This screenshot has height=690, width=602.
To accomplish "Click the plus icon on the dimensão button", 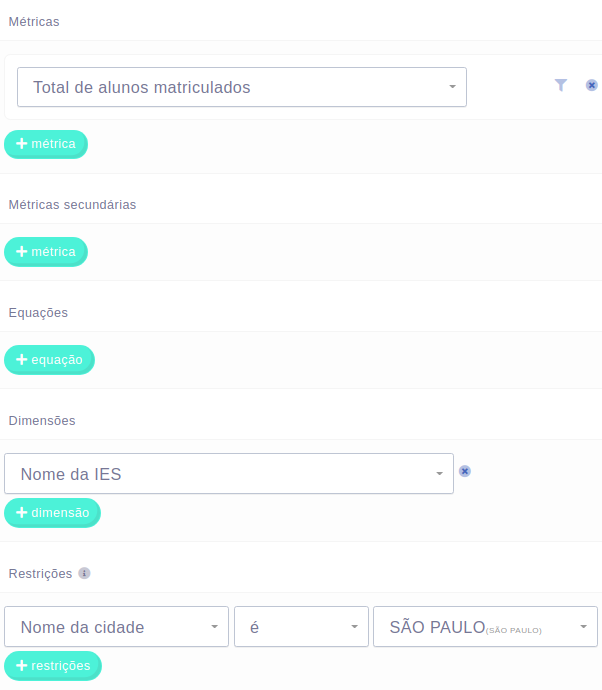I will pyautogui.click(x=22, y=513).
